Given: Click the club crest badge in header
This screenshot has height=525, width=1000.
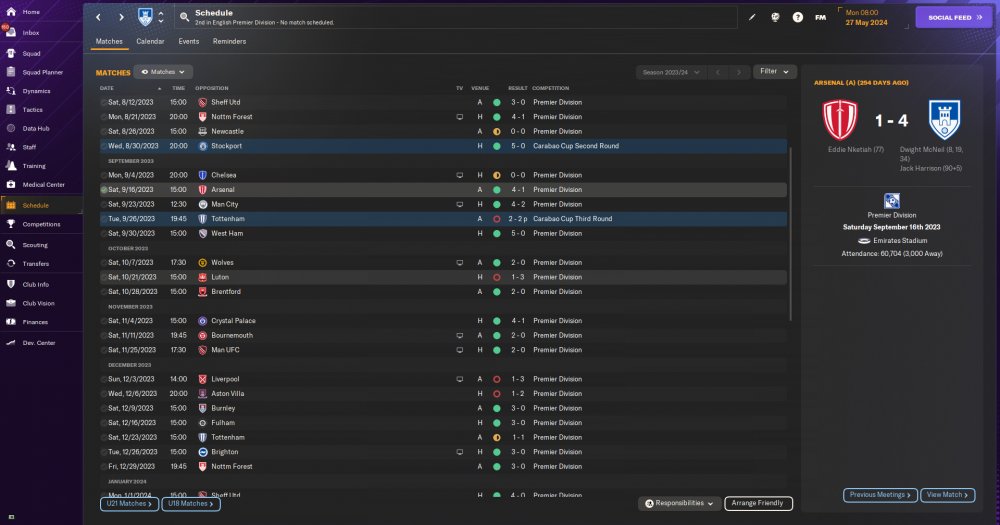Looking at the screenshot, I should click(145, 17).
